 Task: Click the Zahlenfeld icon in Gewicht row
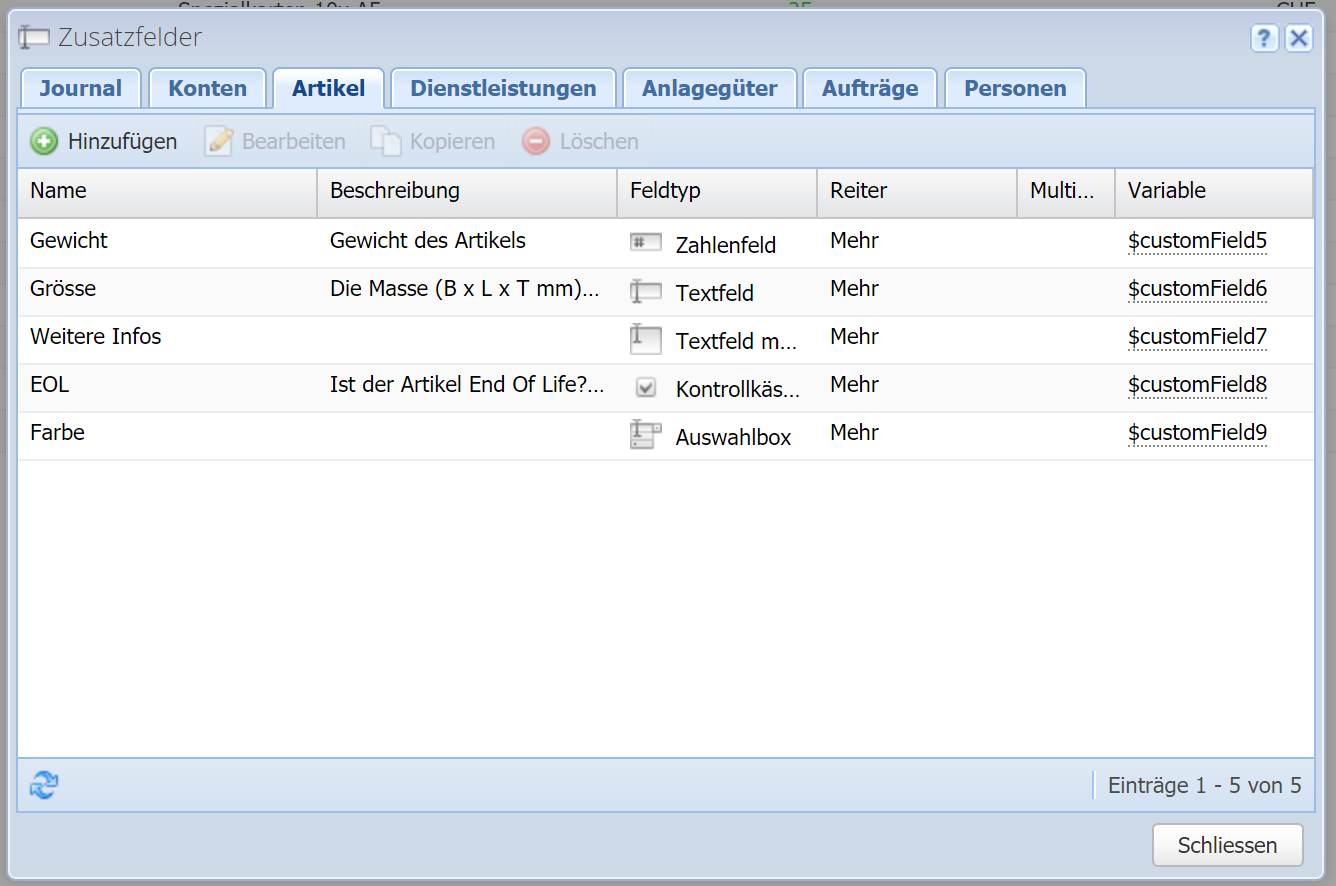(x=646, y=242)
